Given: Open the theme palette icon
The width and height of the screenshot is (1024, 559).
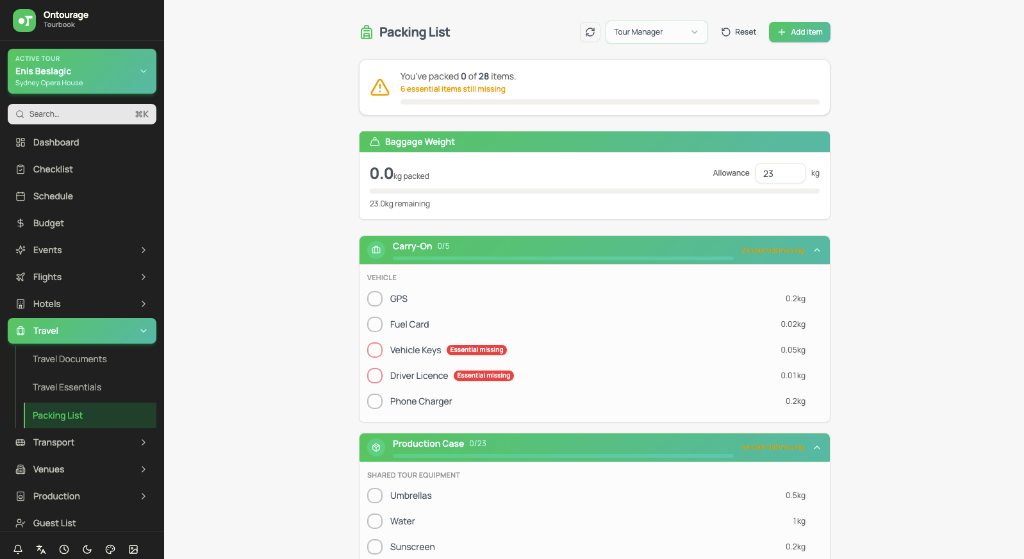Looking at the screenshot, I should (x=110, y=549).
